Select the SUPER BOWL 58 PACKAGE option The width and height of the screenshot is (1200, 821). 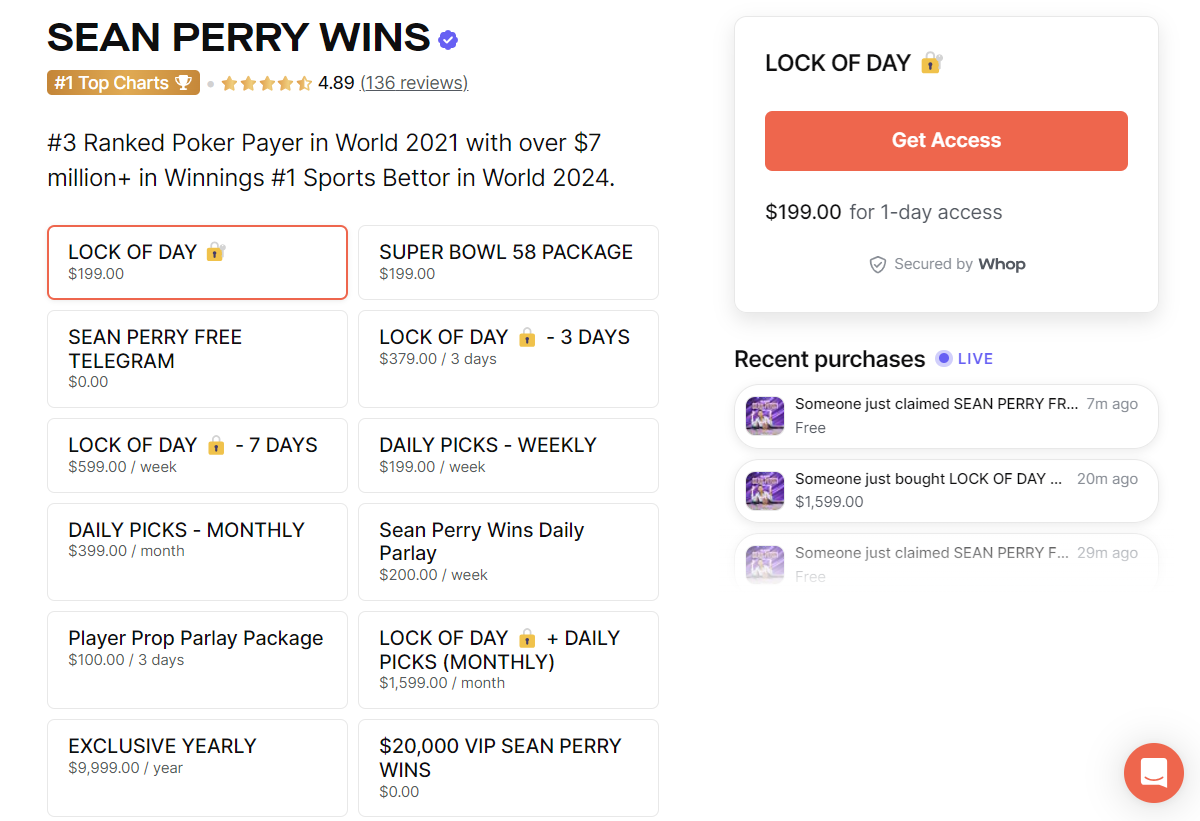coord(508,262)
